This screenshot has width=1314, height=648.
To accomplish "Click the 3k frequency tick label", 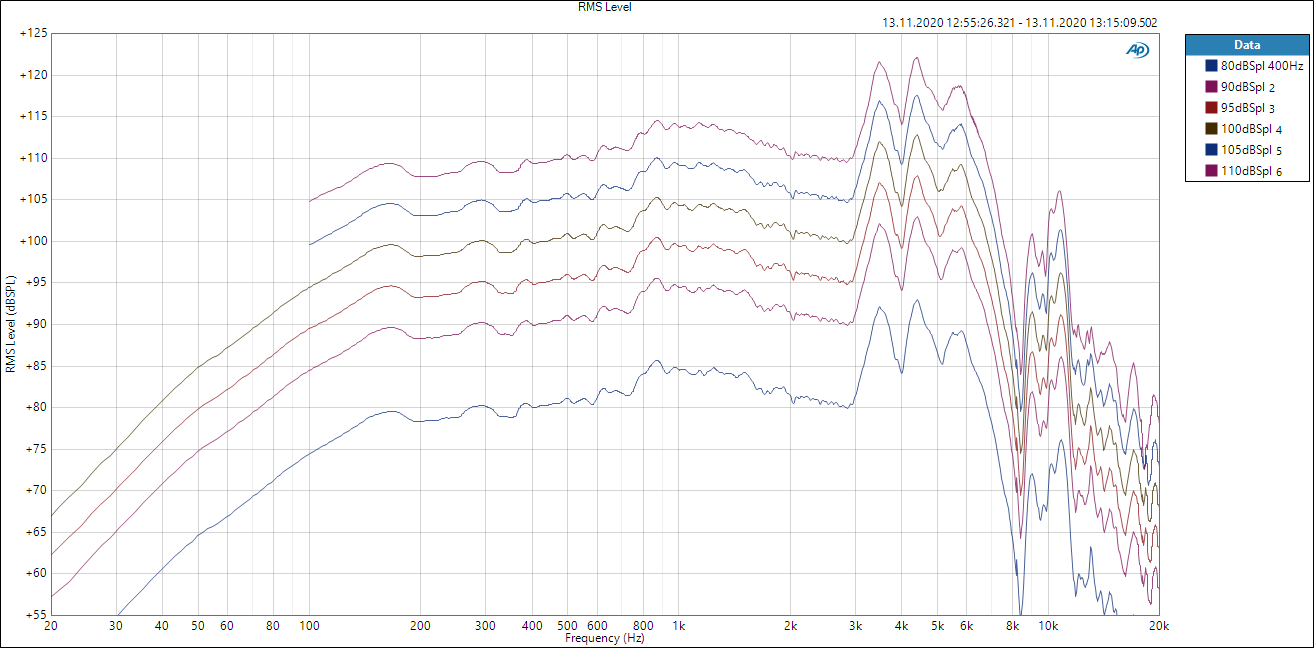I will 855,626.
